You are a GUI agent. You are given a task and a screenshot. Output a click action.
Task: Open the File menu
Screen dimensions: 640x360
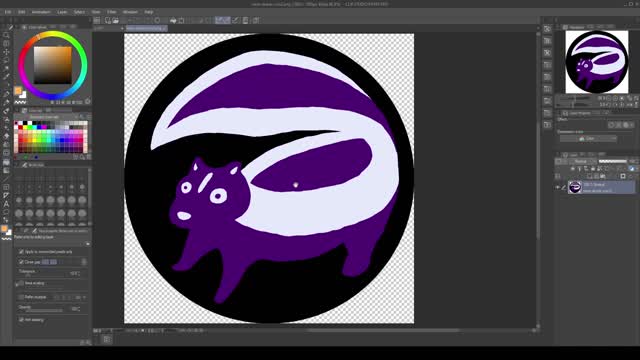(x=8, y=12)
